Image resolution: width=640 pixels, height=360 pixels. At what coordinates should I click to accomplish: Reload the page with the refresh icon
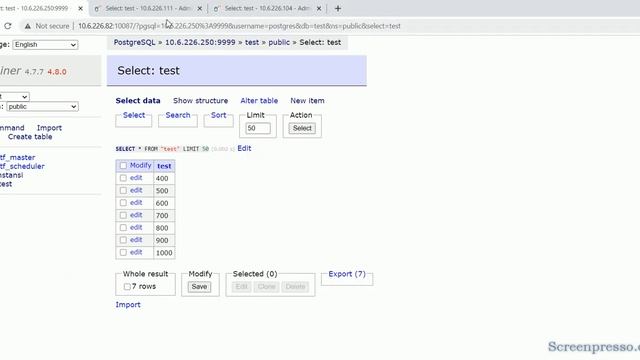(7, 26)
